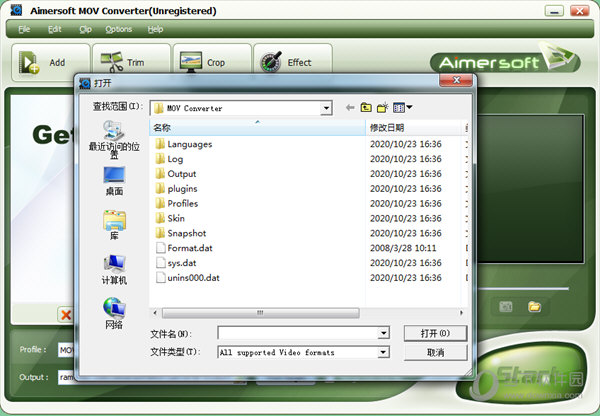600x416 pixels.
Task: Sort by the Name (名称) column header
Action: (257, 127)
